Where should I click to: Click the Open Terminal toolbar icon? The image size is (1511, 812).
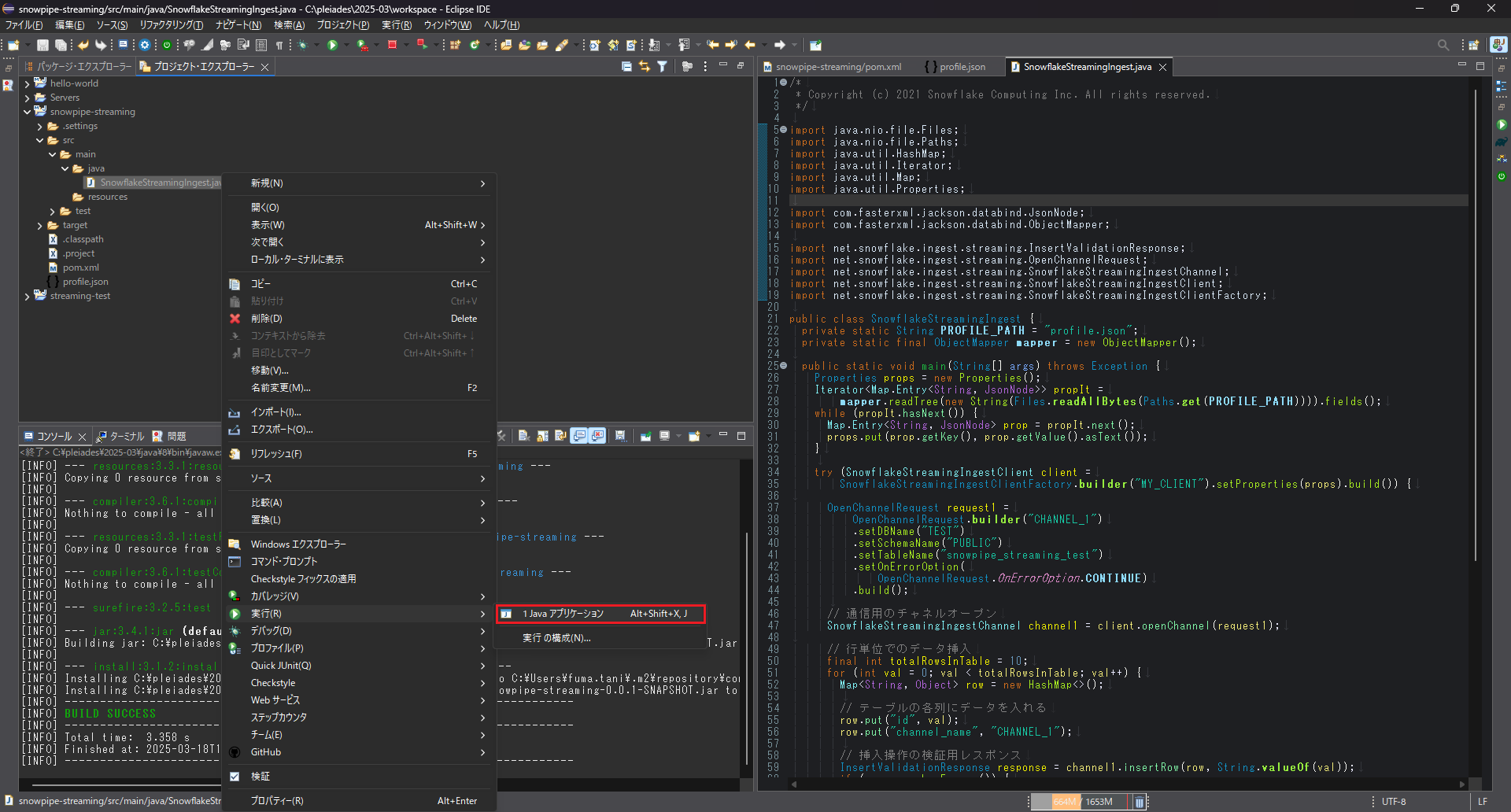point(123,45)
